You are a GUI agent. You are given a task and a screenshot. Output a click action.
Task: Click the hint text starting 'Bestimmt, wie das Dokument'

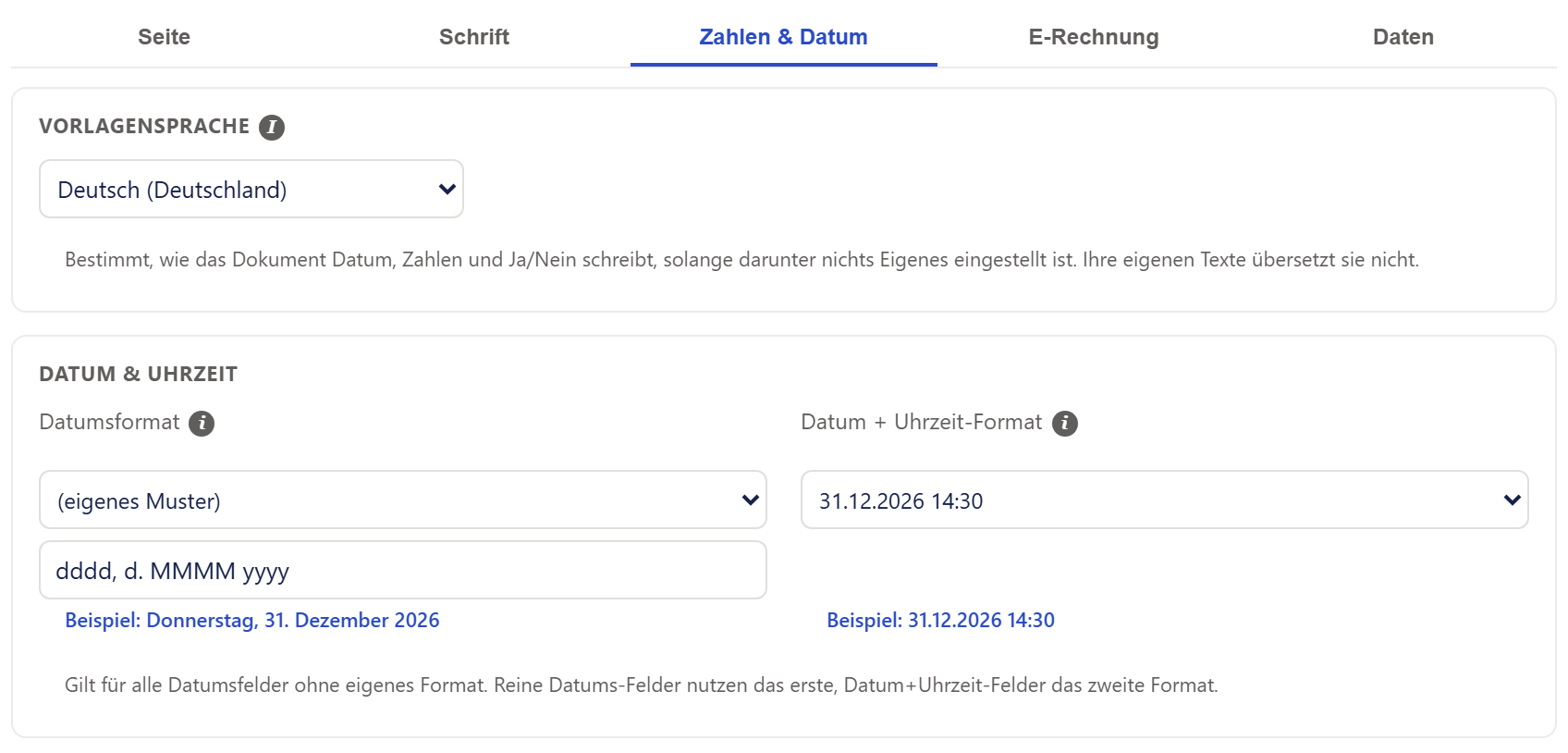coord(741,259)
